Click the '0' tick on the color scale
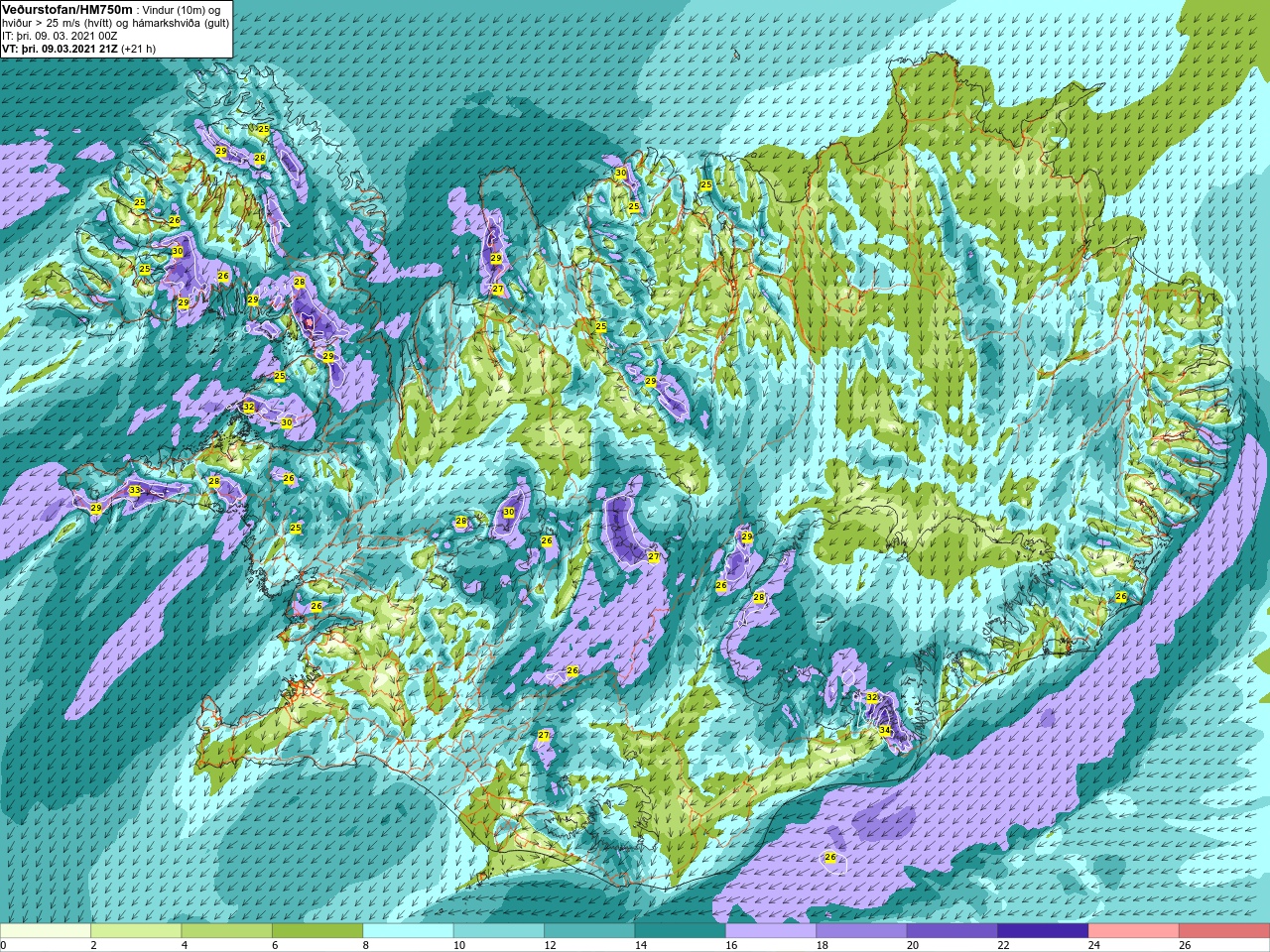The width and height of the screenshot is (1270, 952). click(x=4, y=945)
